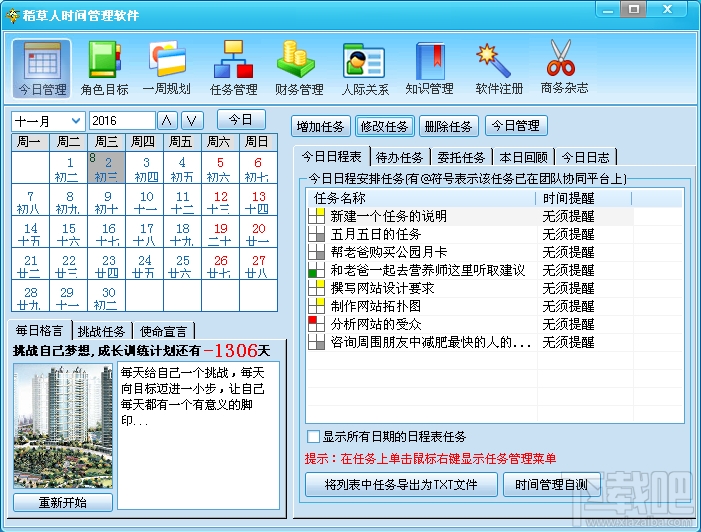Open the 商务杂志 scissors icon
Screen dimensions: 701x532
564,68
